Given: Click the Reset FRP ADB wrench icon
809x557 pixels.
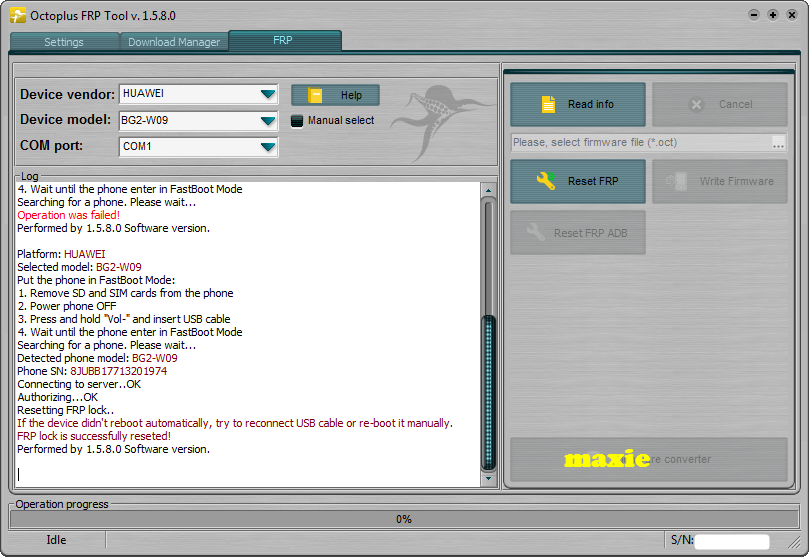Looking at the screenshot, I should tap(536, 232).
